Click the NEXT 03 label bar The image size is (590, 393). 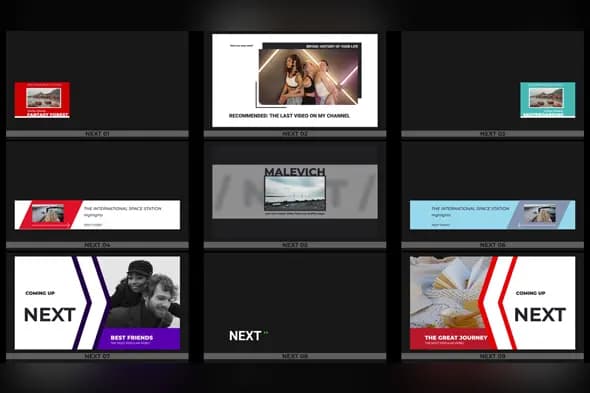tap(493, 134)
